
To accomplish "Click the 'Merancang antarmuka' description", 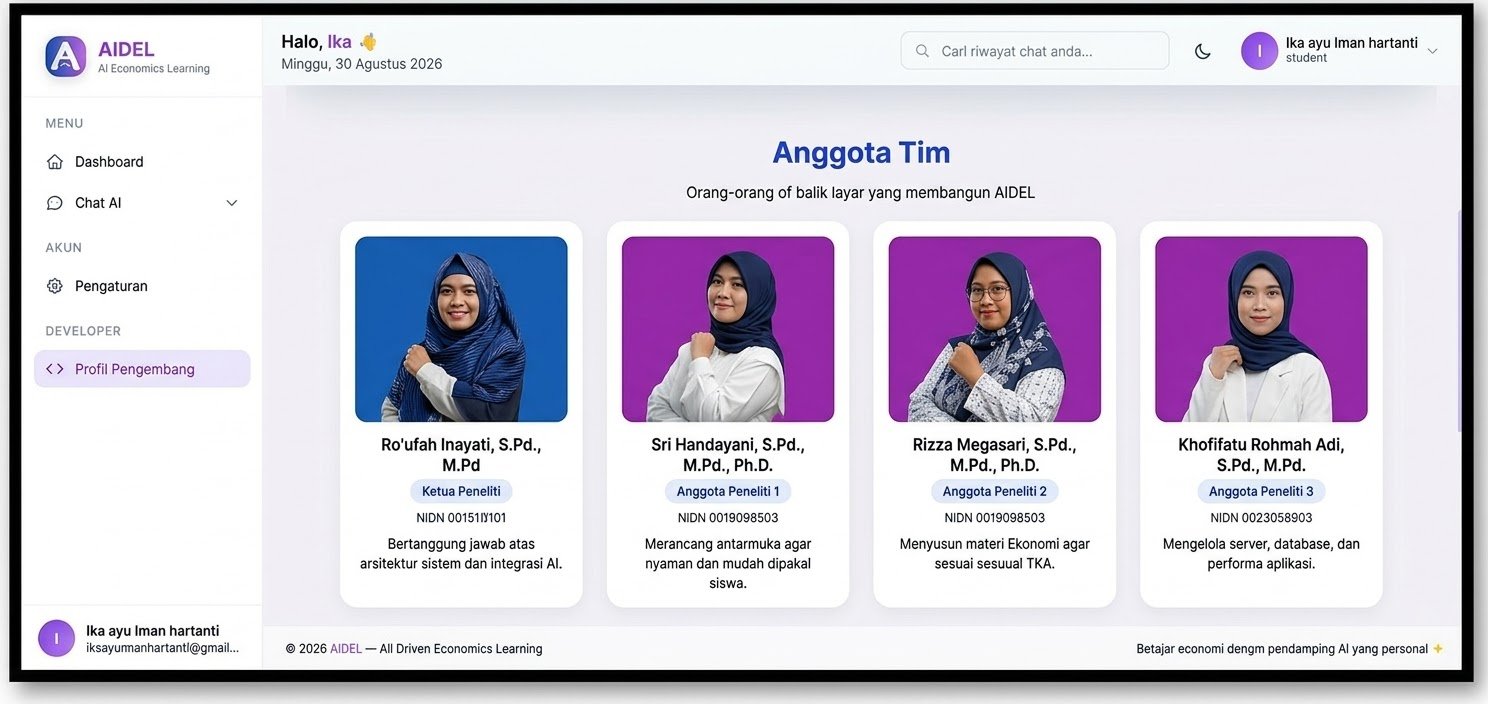I will 728,564.
